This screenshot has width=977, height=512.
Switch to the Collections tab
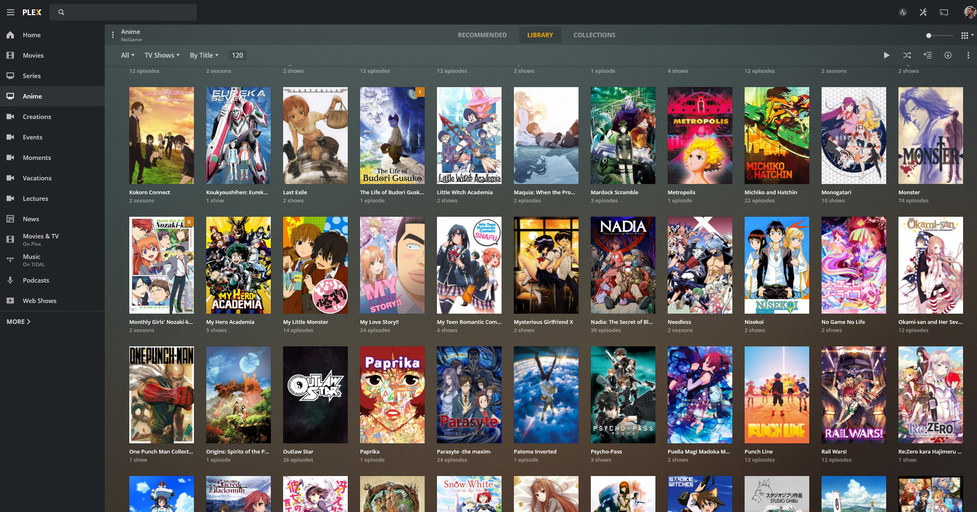(594, 35)
